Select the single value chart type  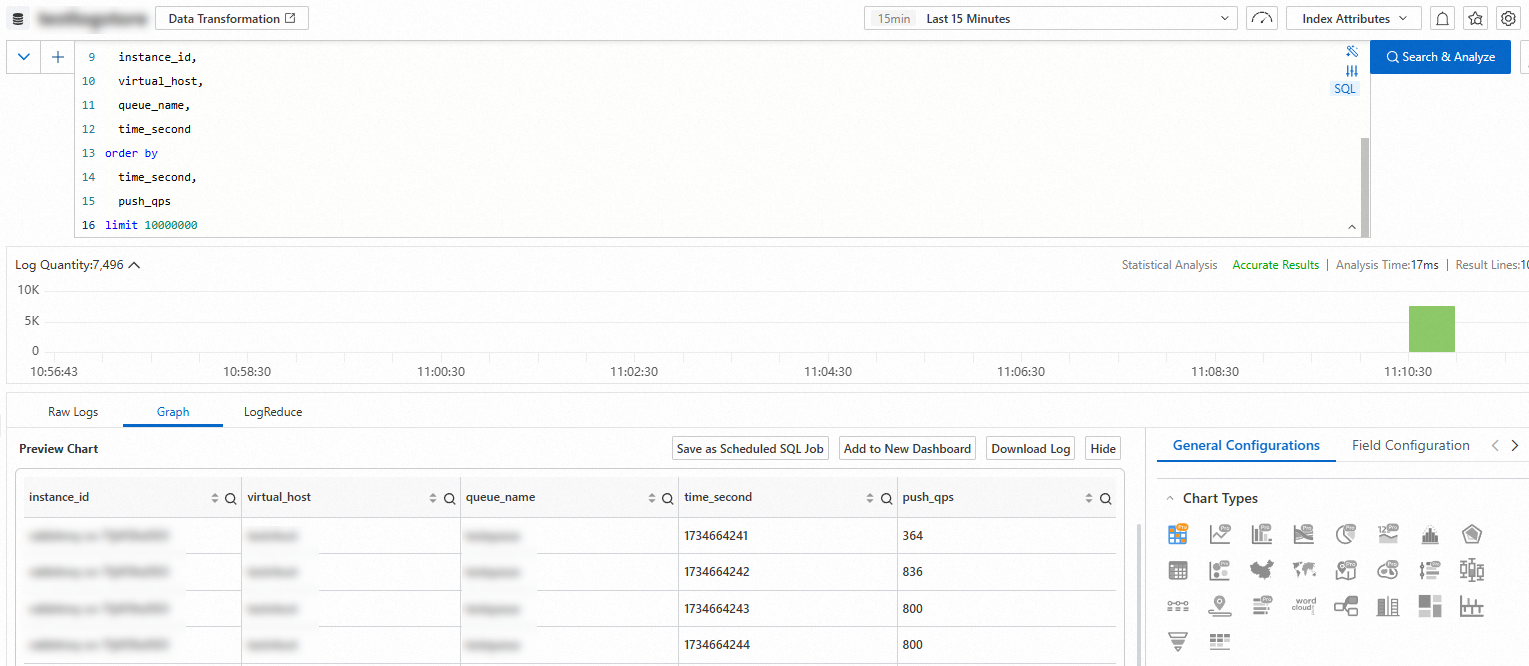coord(1387,535)
